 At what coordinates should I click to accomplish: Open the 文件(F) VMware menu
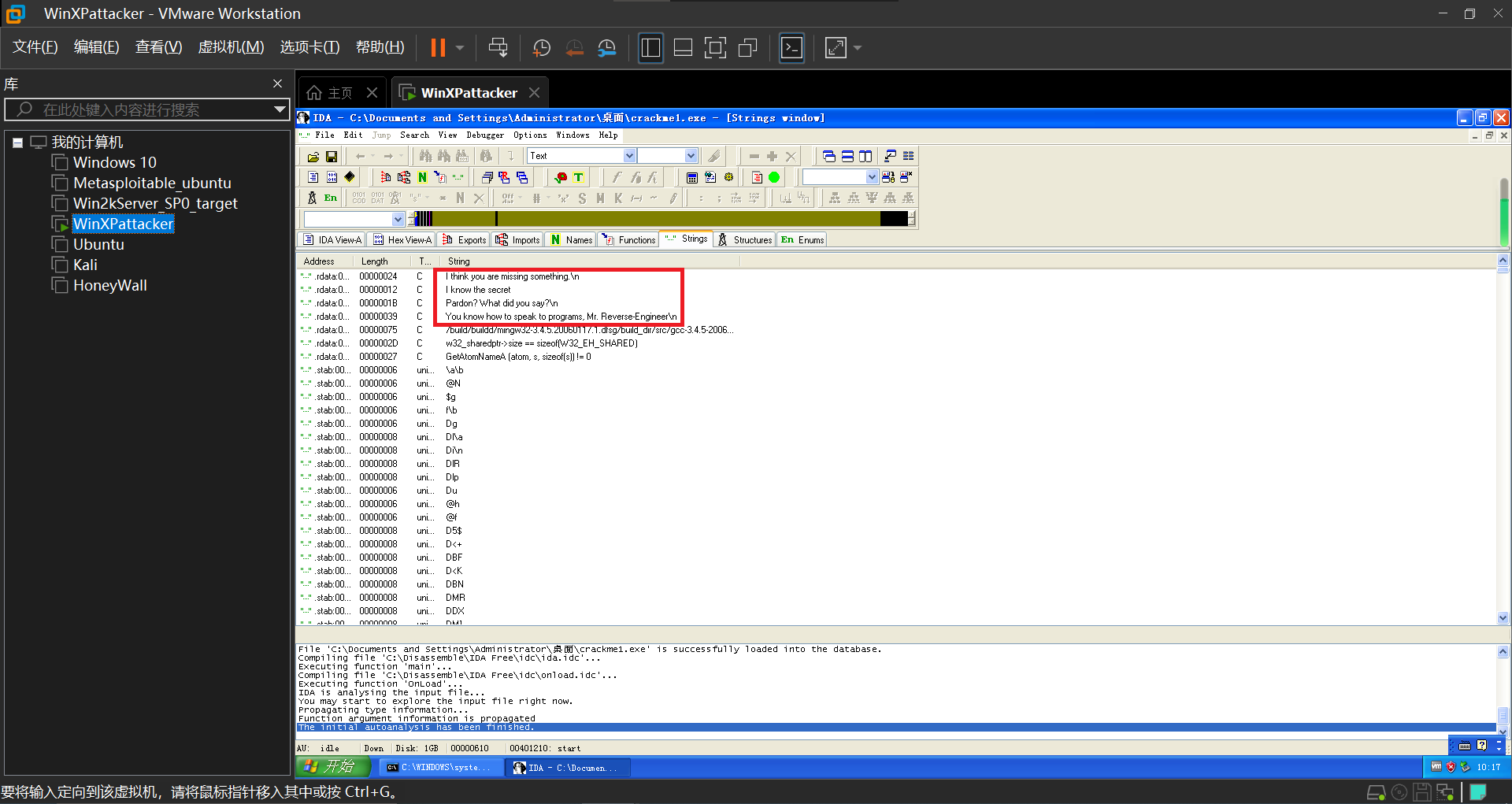pos(35,47)
